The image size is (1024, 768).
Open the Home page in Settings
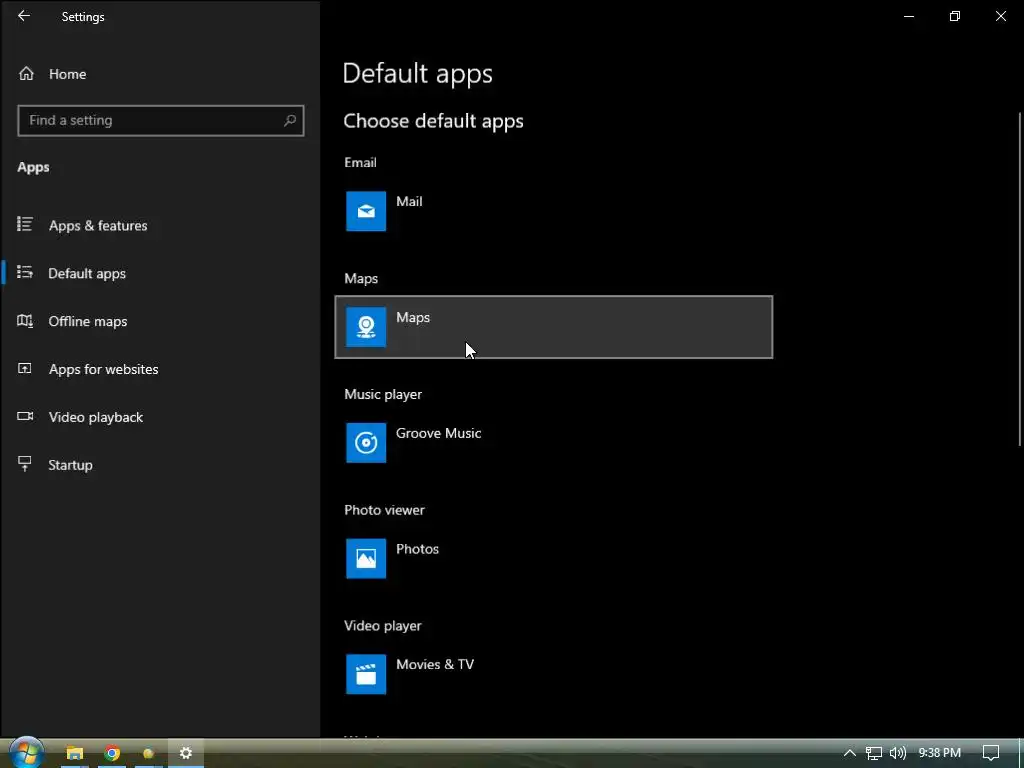[x=160, y=74]
